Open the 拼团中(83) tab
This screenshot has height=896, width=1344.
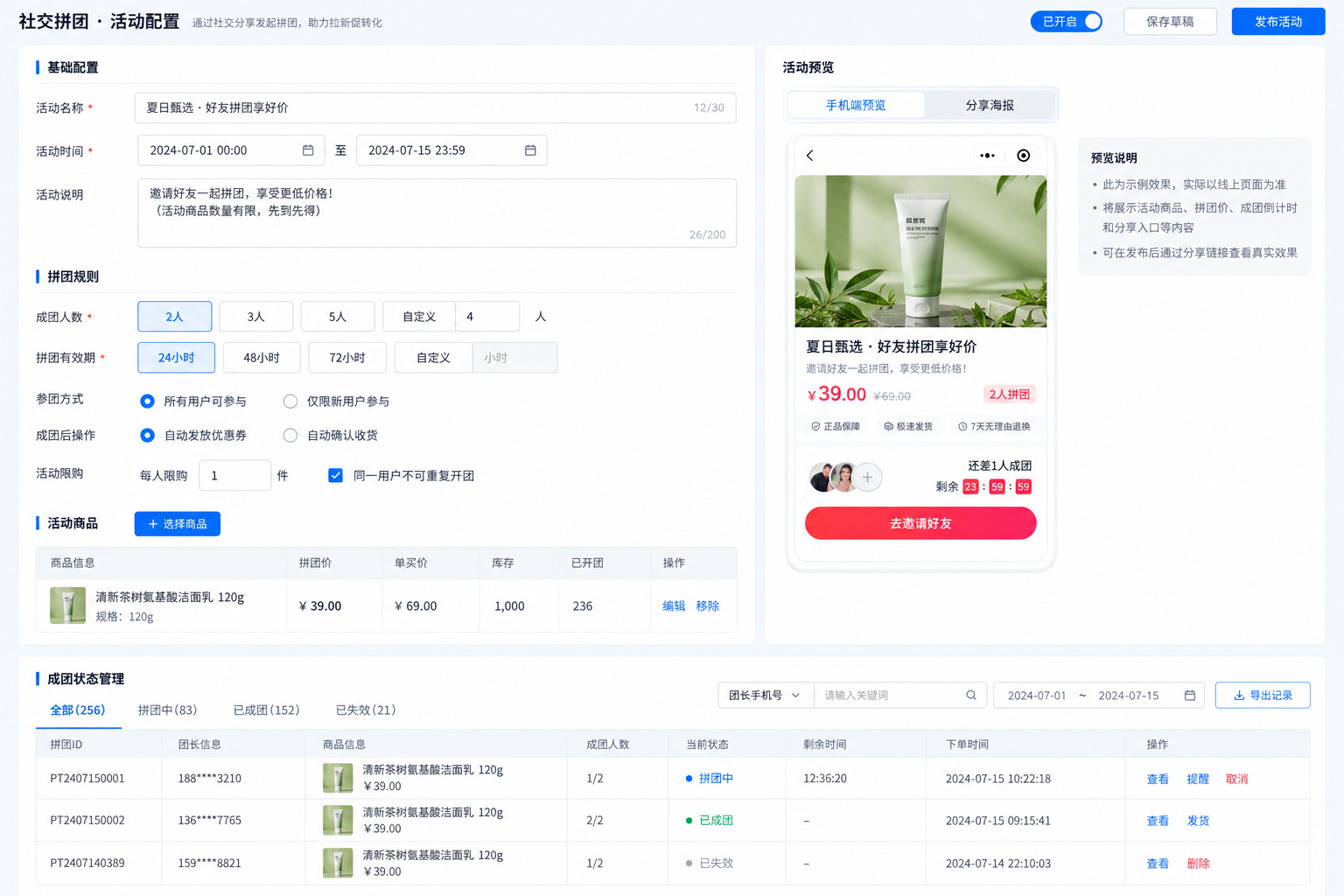[167, 710]
